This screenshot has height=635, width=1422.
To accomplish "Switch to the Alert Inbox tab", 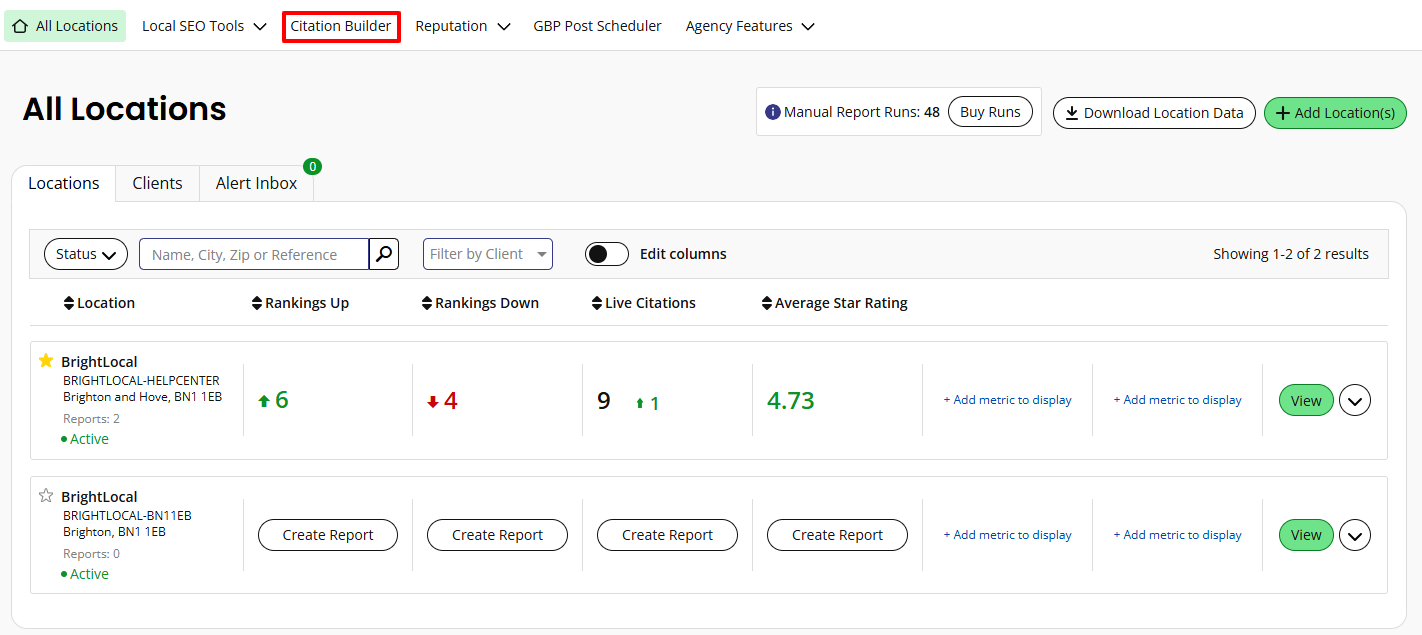I will click(x=256, y=183).
